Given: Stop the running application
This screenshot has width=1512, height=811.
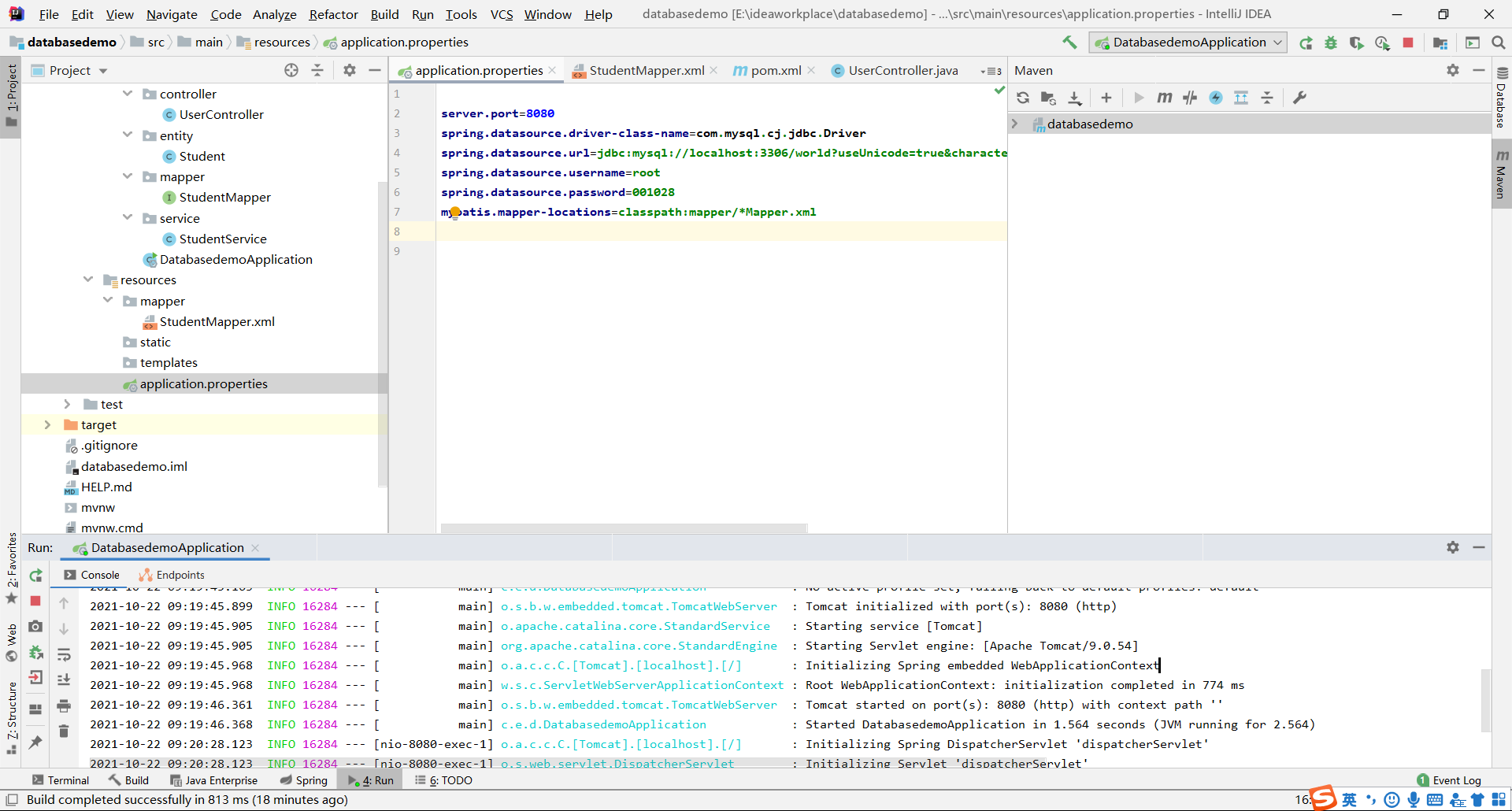Looking at the screenshot, I should click(1409, 43).
